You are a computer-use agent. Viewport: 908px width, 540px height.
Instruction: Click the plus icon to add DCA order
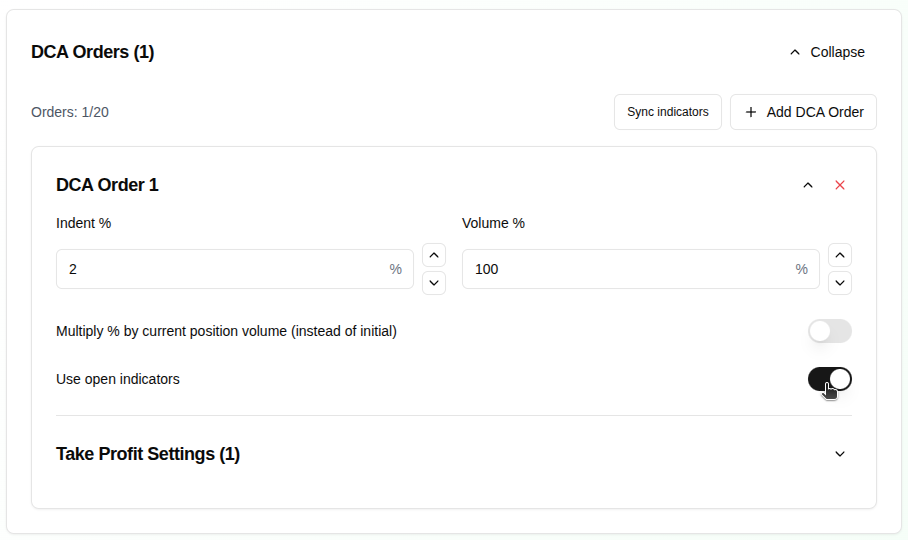tap(751, 112)
